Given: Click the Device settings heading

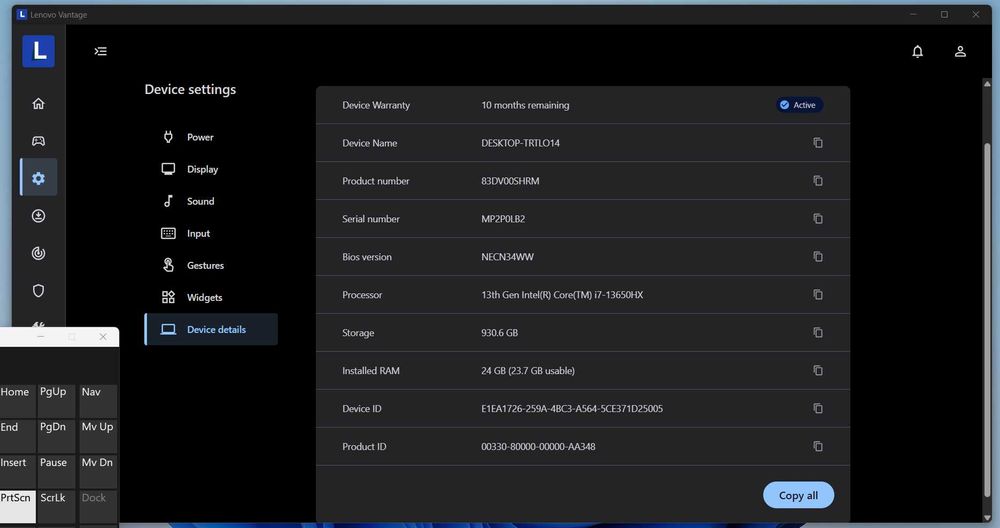Looking at the screenshot, I should 190,89.
